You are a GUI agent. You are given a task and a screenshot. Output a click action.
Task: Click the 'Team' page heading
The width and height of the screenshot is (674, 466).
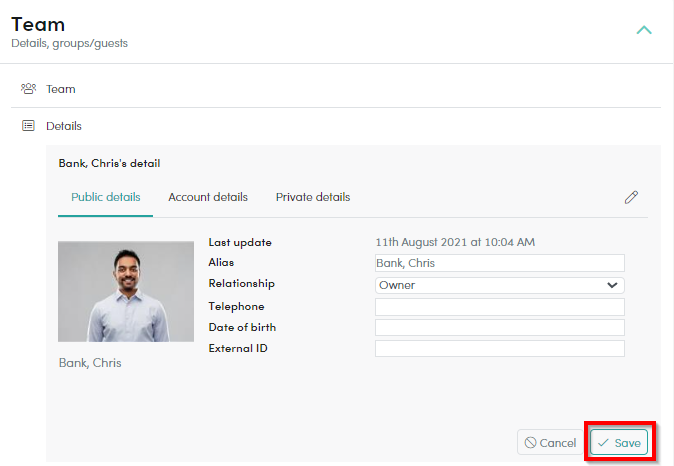(38, 25)
